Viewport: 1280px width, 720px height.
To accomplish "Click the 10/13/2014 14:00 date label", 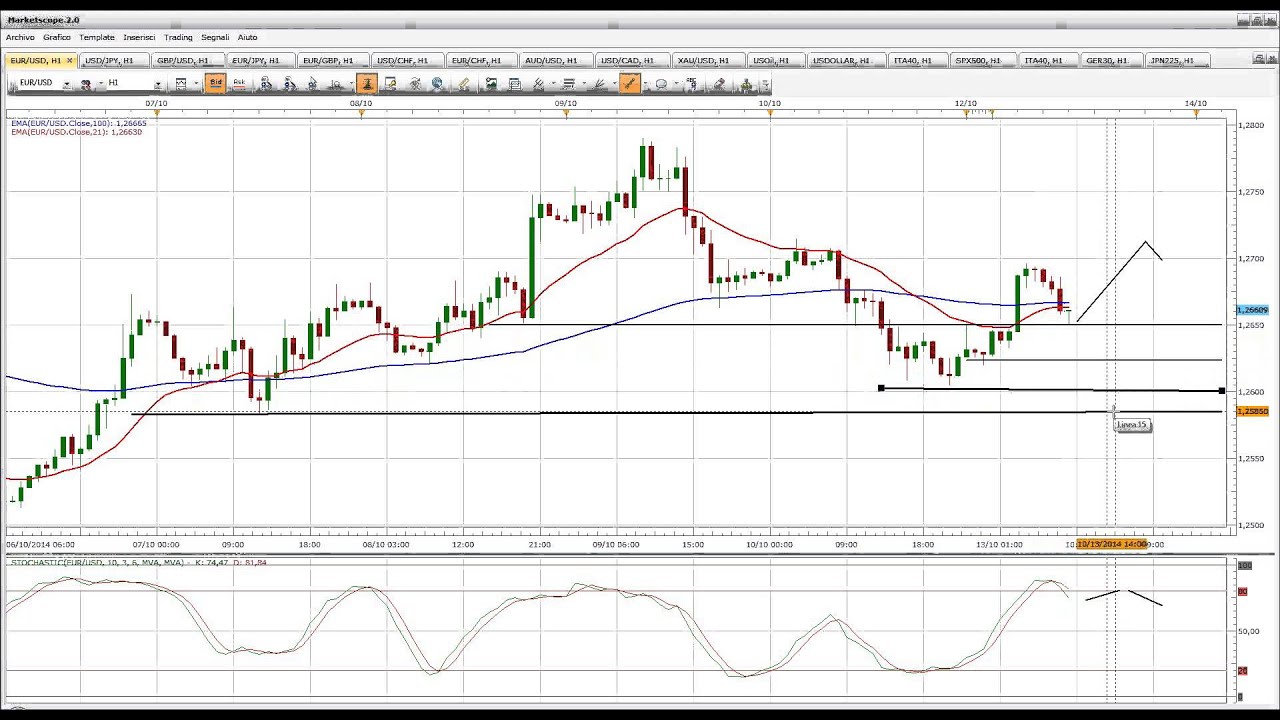I will pos(1111,544).
